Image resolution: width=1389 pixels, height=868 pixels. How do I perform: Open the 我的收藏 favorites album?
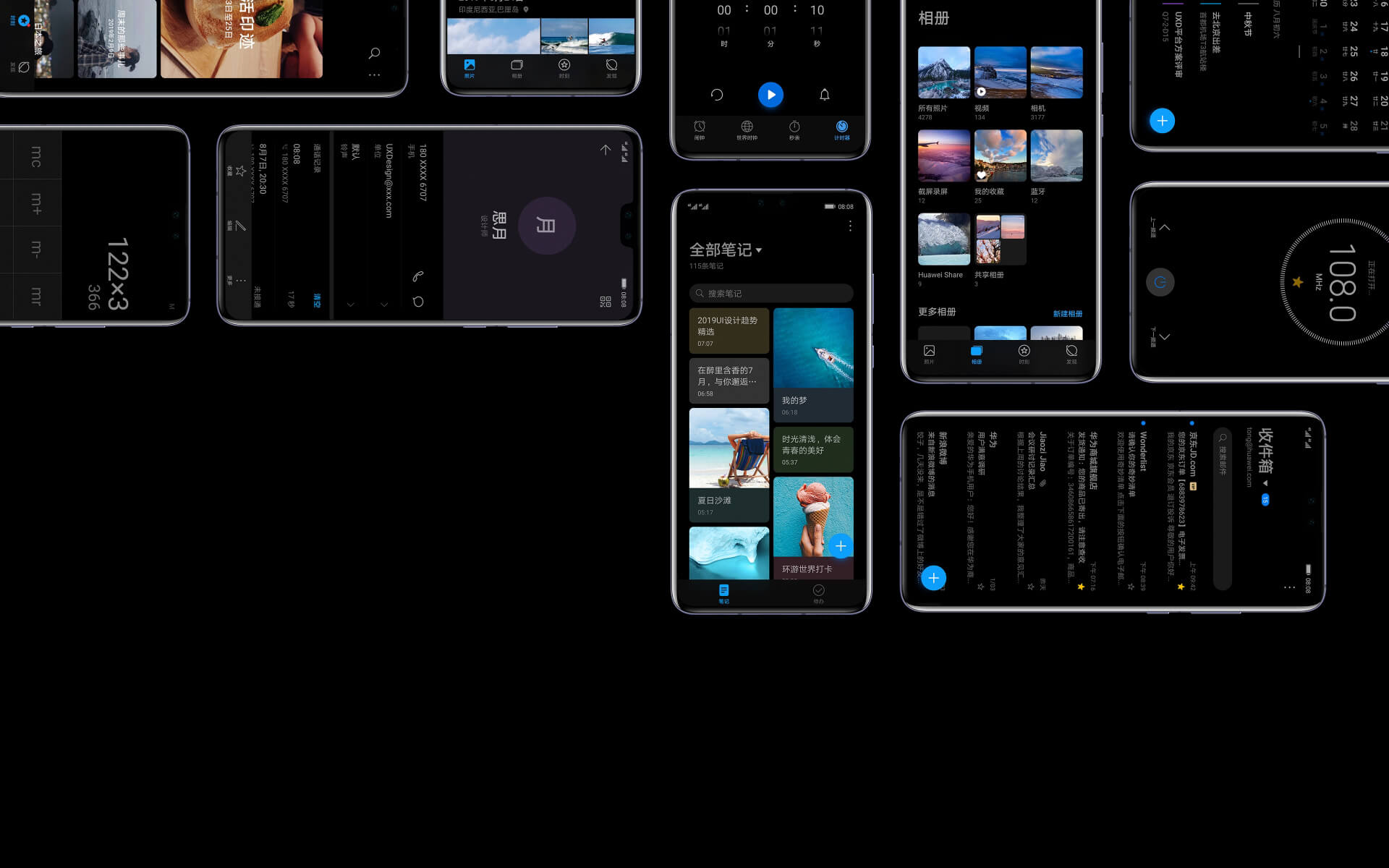pos(1001,156)
